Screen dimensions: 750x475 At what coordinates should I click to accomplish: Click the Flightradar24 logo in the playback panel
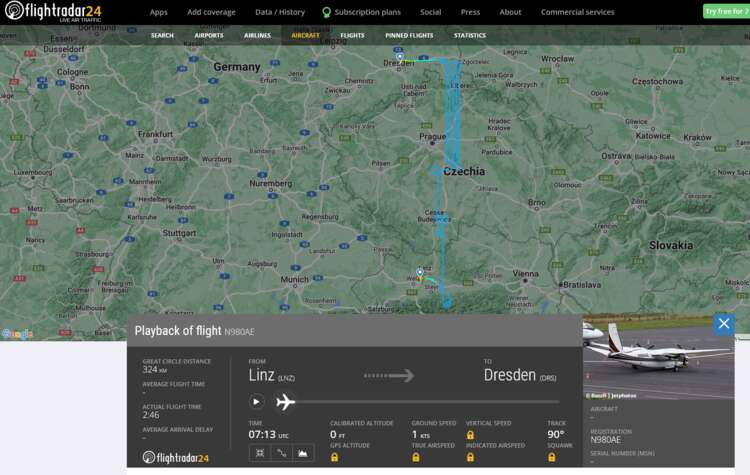pos(176,457)
